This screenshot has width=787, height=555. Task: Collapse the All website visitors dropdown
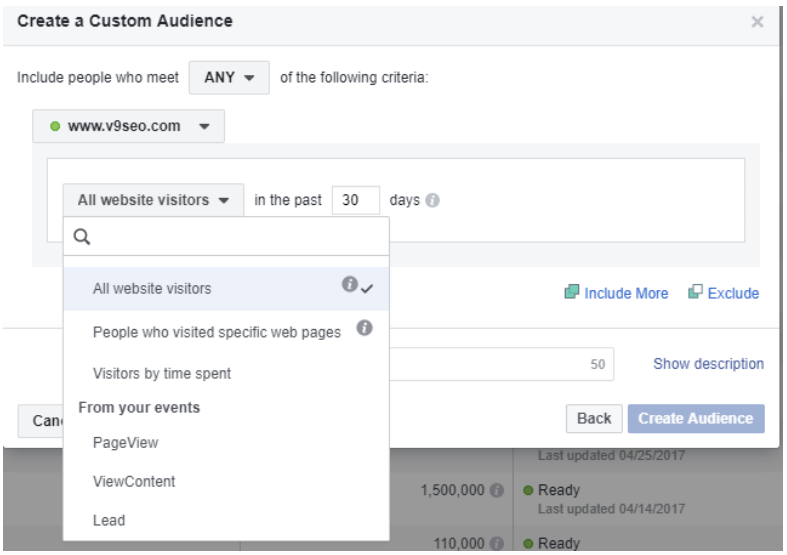[153, 200]
